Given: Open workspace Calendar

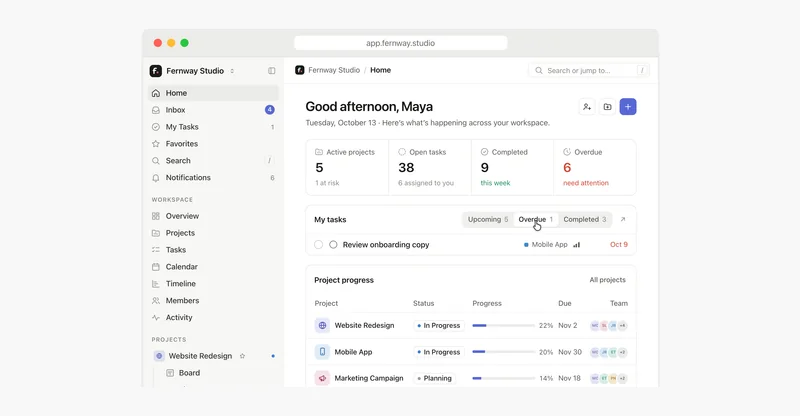Looking at the screenshot, I should tap(213, 266).
